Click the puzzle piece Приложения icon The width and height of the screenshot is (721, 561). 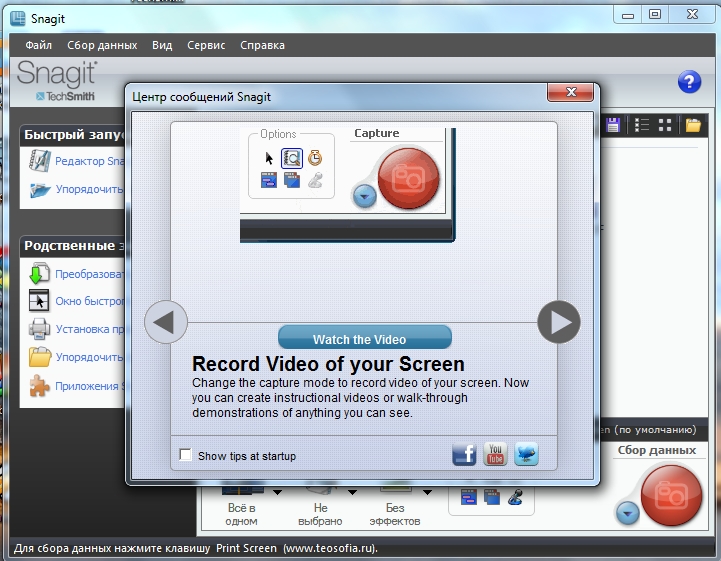click(x=40, y=386)
